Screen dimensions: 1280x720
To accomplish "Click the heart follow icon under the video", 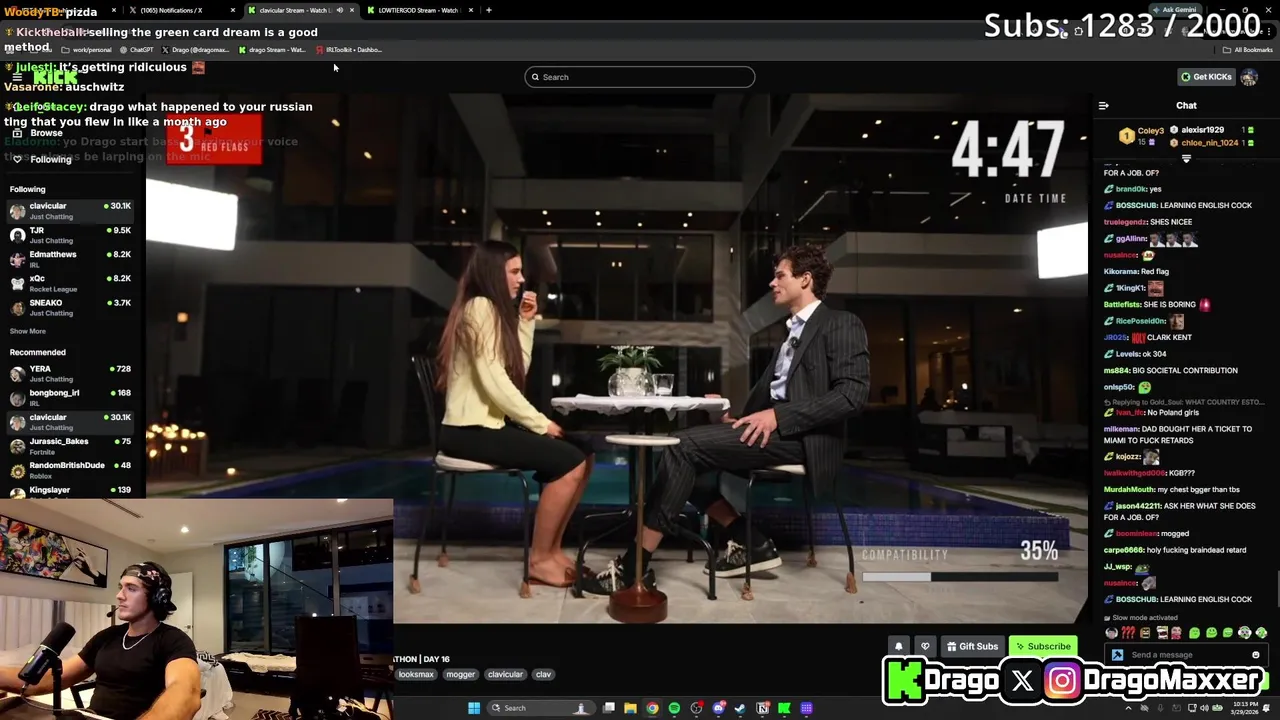I will (x=925, y=646).
